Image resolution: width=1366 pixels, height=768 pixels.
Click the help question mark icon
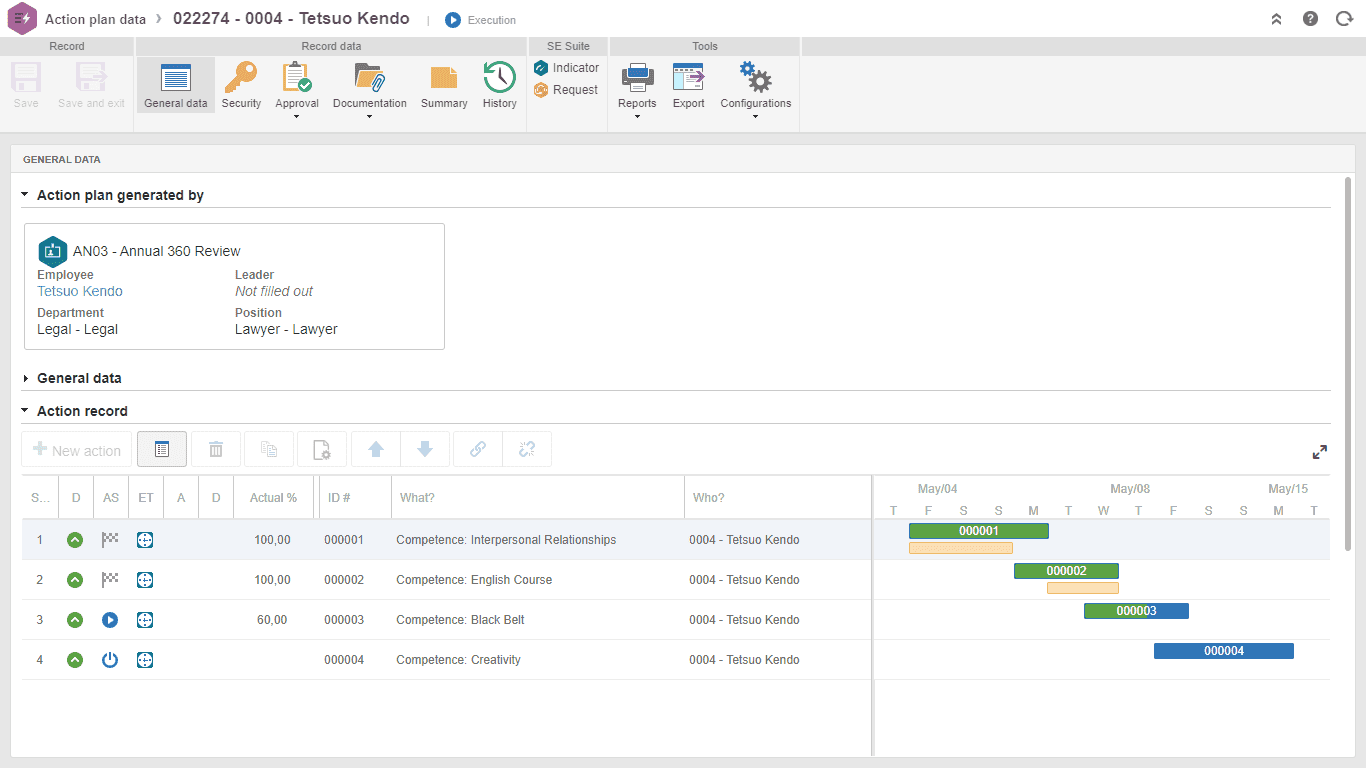1310,19
